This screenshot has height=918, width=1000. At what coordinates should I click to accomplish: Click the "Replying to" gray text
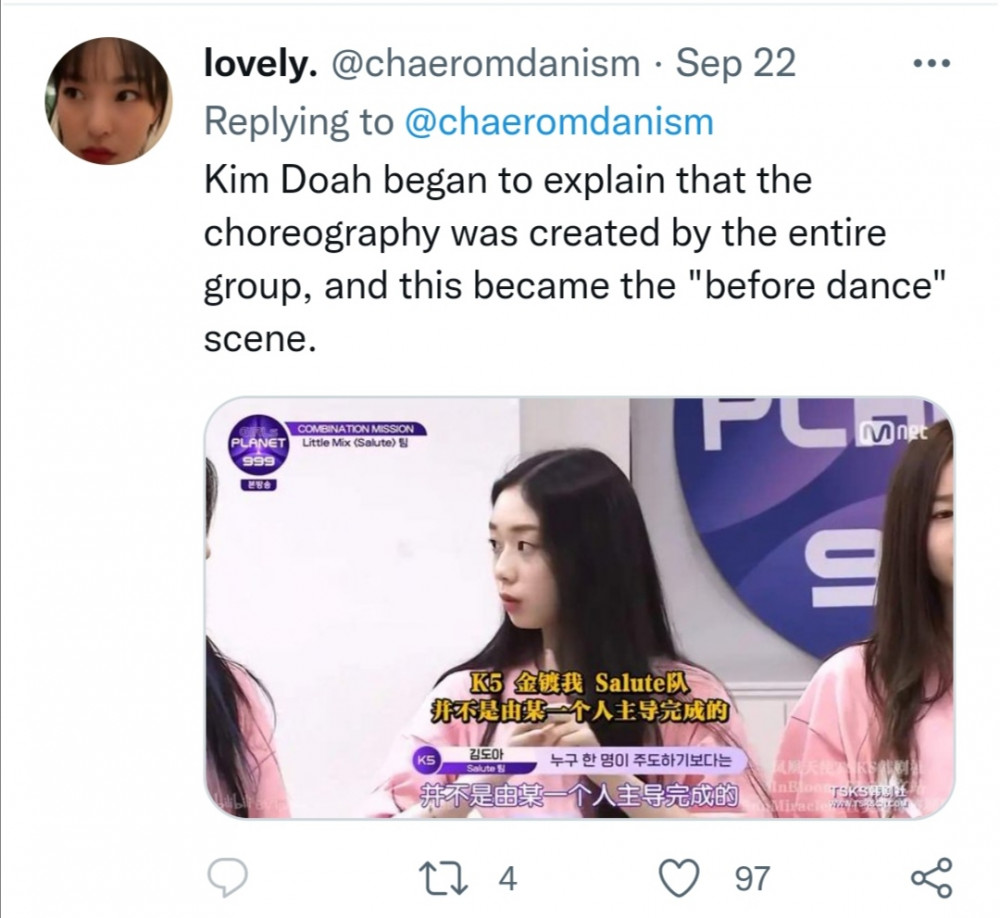298,121
